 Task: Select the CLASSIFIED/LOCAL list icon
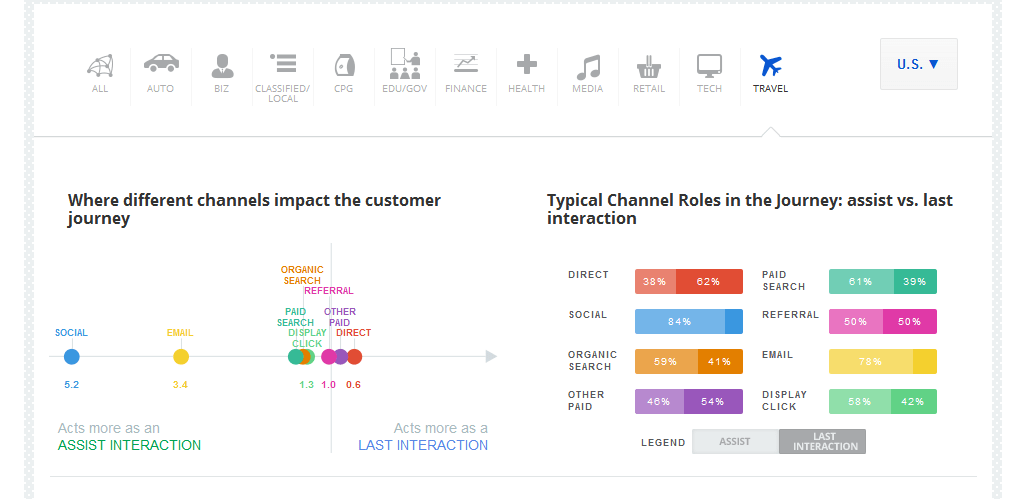283,64
